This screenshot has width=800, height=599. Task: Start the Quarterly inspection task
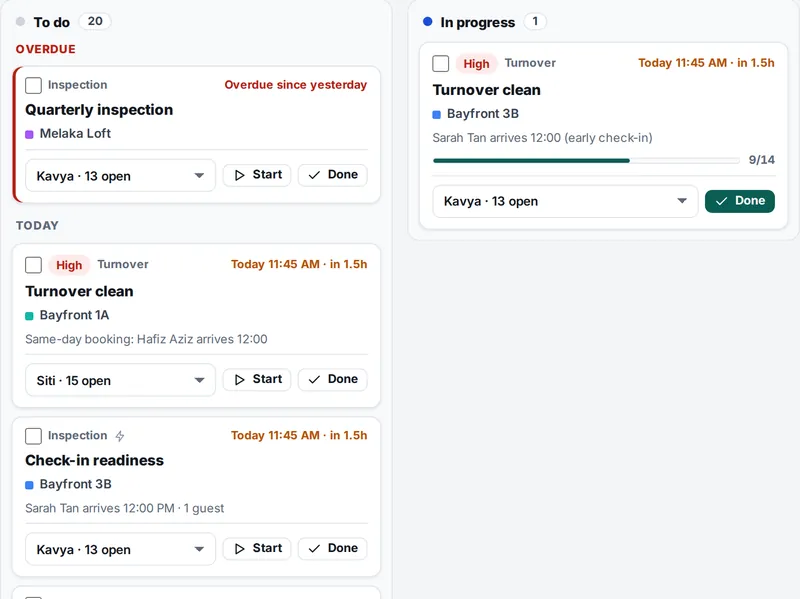(x=257, y=175)
